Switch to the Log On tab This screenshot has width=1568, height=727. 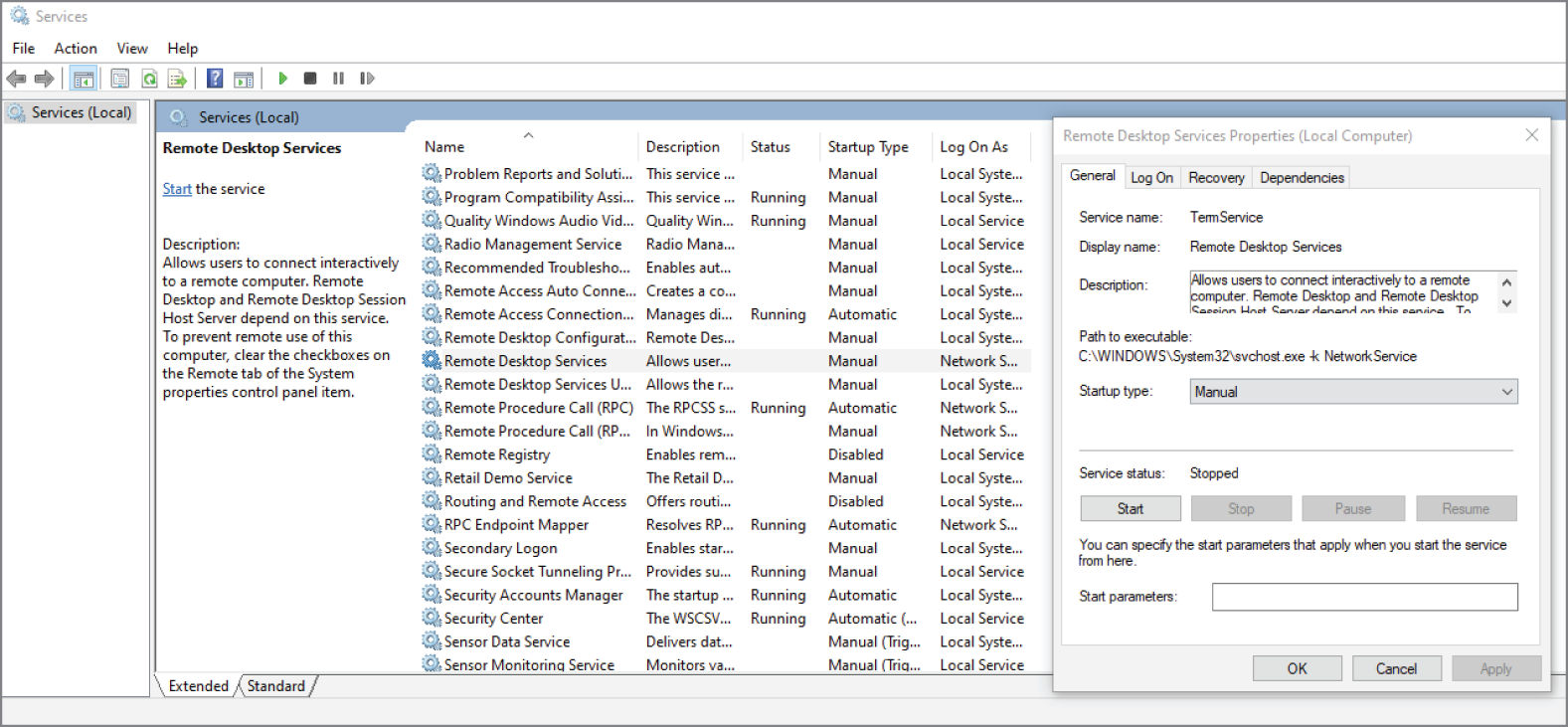(x=1151, y=178)
